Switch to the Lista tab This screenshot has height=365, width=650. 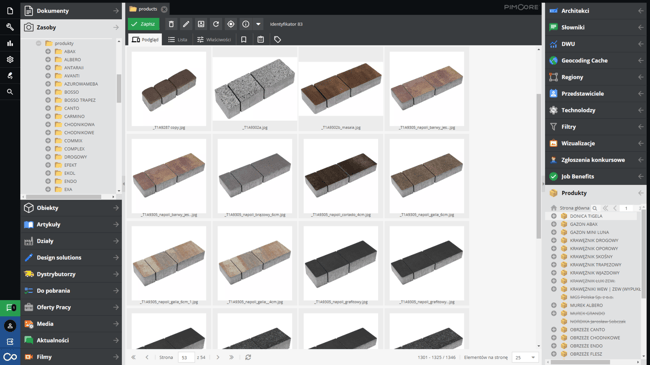(178, 39)
